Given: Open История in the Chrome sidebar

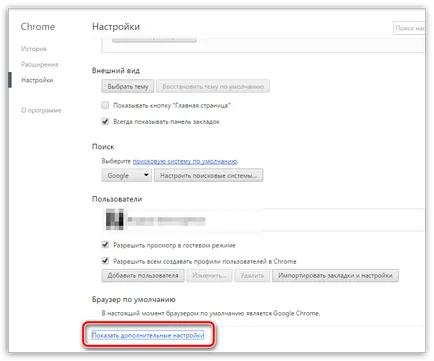Looking at the screenshot, I should point(34,49).
